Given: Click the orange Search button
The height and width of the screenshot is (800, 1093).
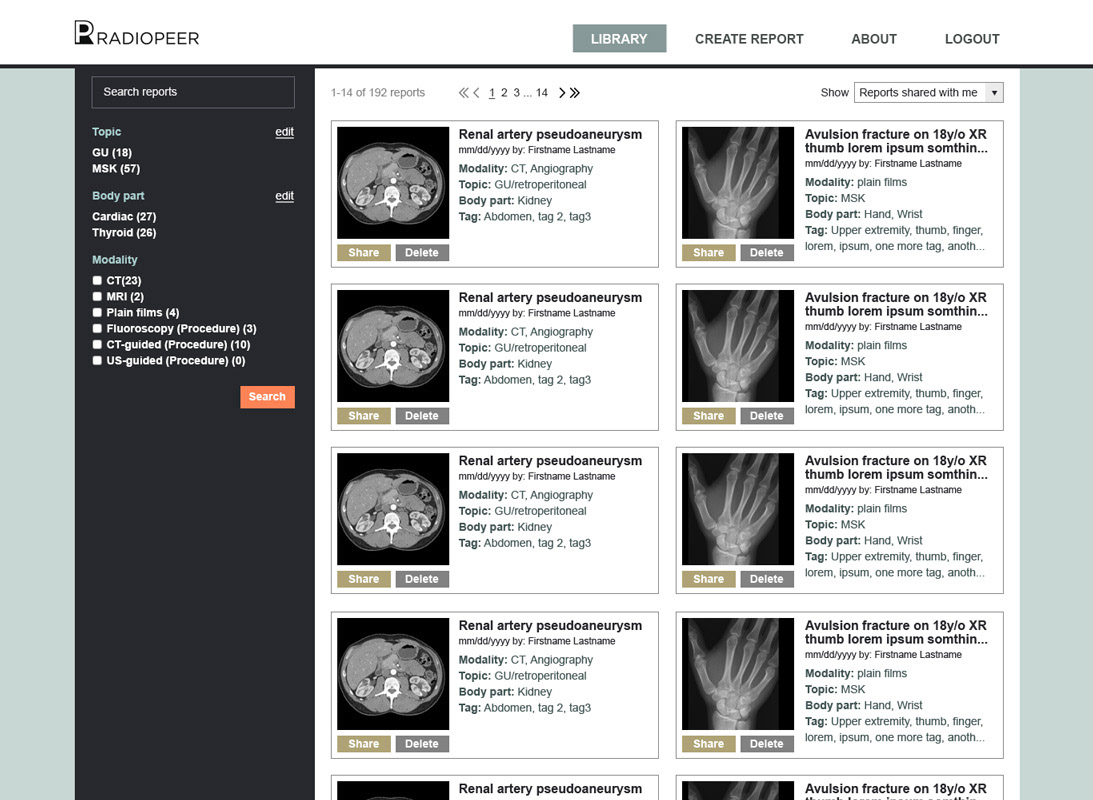Looking at the screenshot, I should [x=268, y=397].
